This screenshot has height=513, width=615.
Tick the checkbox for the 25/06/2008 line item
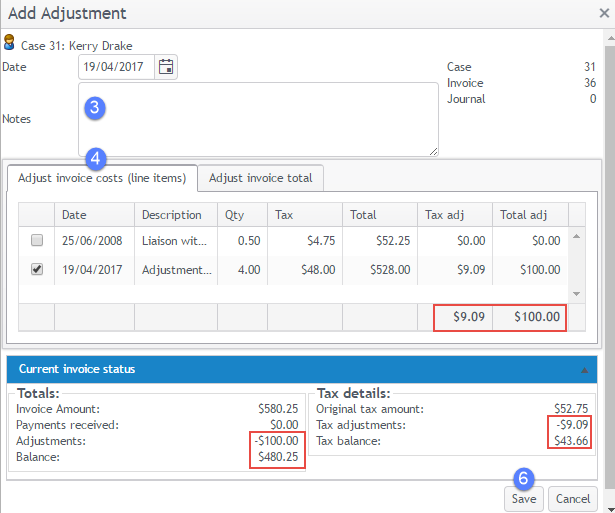point(37,241)
